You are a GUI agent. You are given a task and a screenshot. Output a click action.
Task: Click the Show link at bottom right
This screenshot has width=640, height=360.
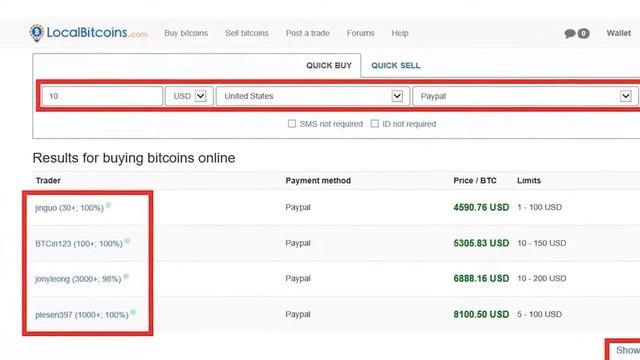click(x=628, y=350)
